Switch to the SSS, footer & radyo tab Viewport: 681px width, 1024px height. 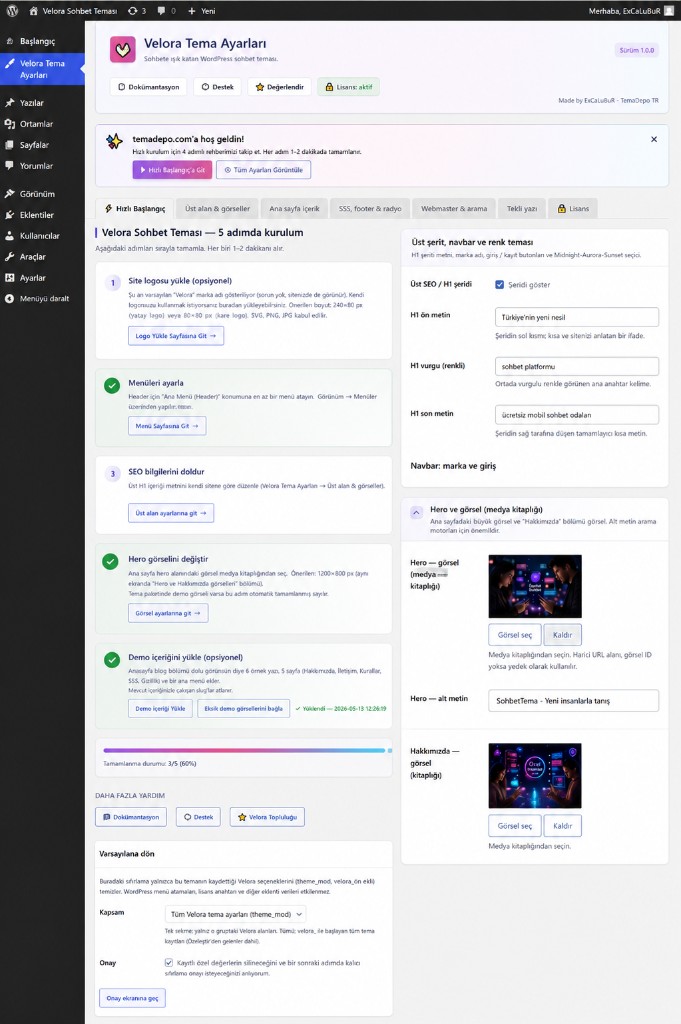point(370,208)
